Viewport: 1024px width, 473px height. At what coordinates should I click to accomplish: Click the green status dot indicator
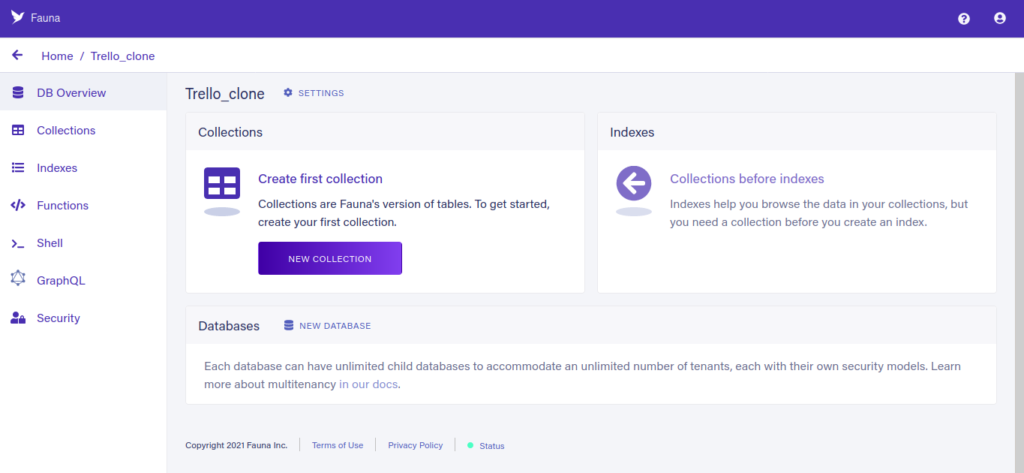(470, 446)
